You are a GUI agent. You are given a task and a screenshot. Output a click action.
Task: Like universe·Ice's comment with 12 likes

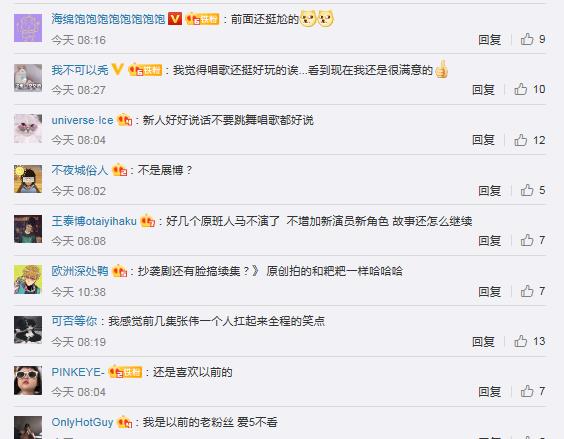[x=520, y=140]
